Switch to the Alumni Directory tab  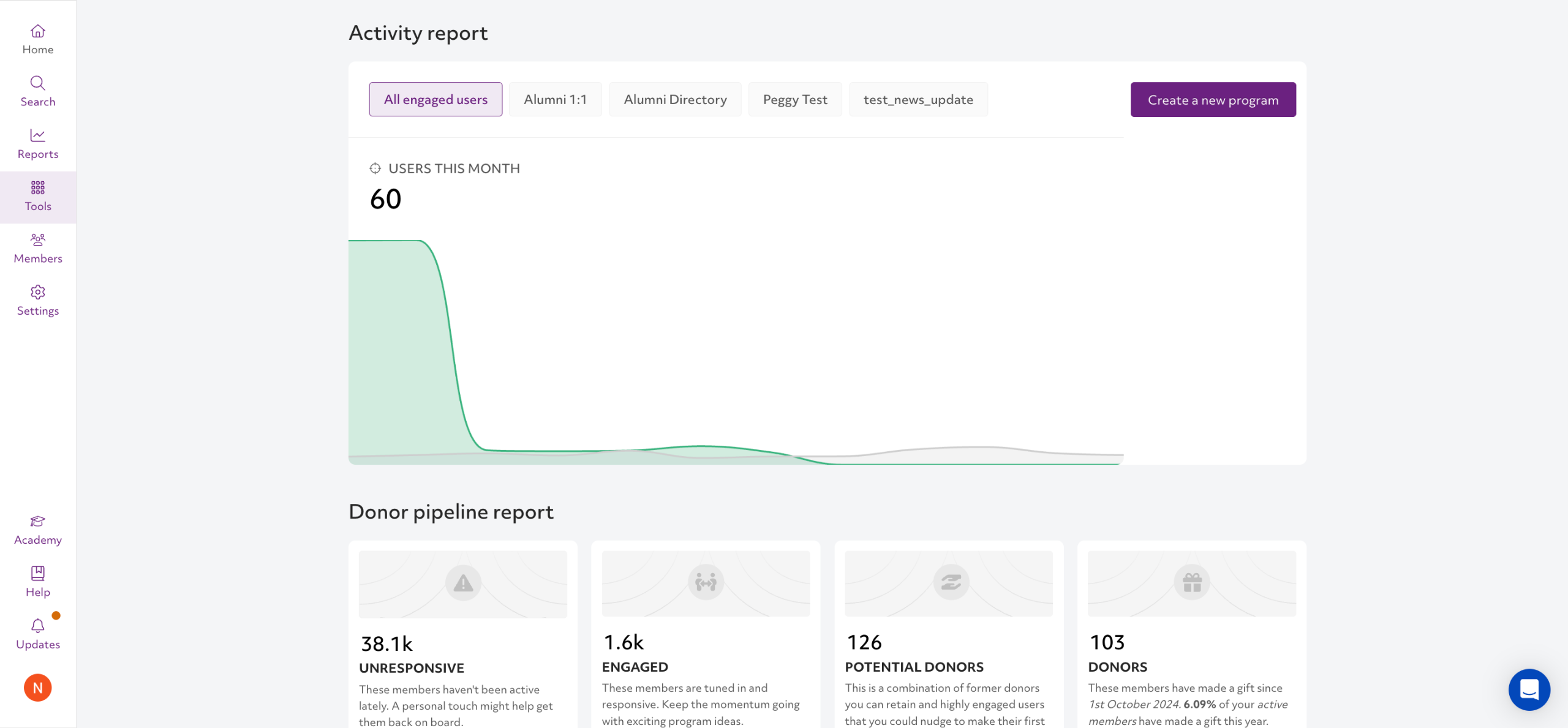[675, 100]
